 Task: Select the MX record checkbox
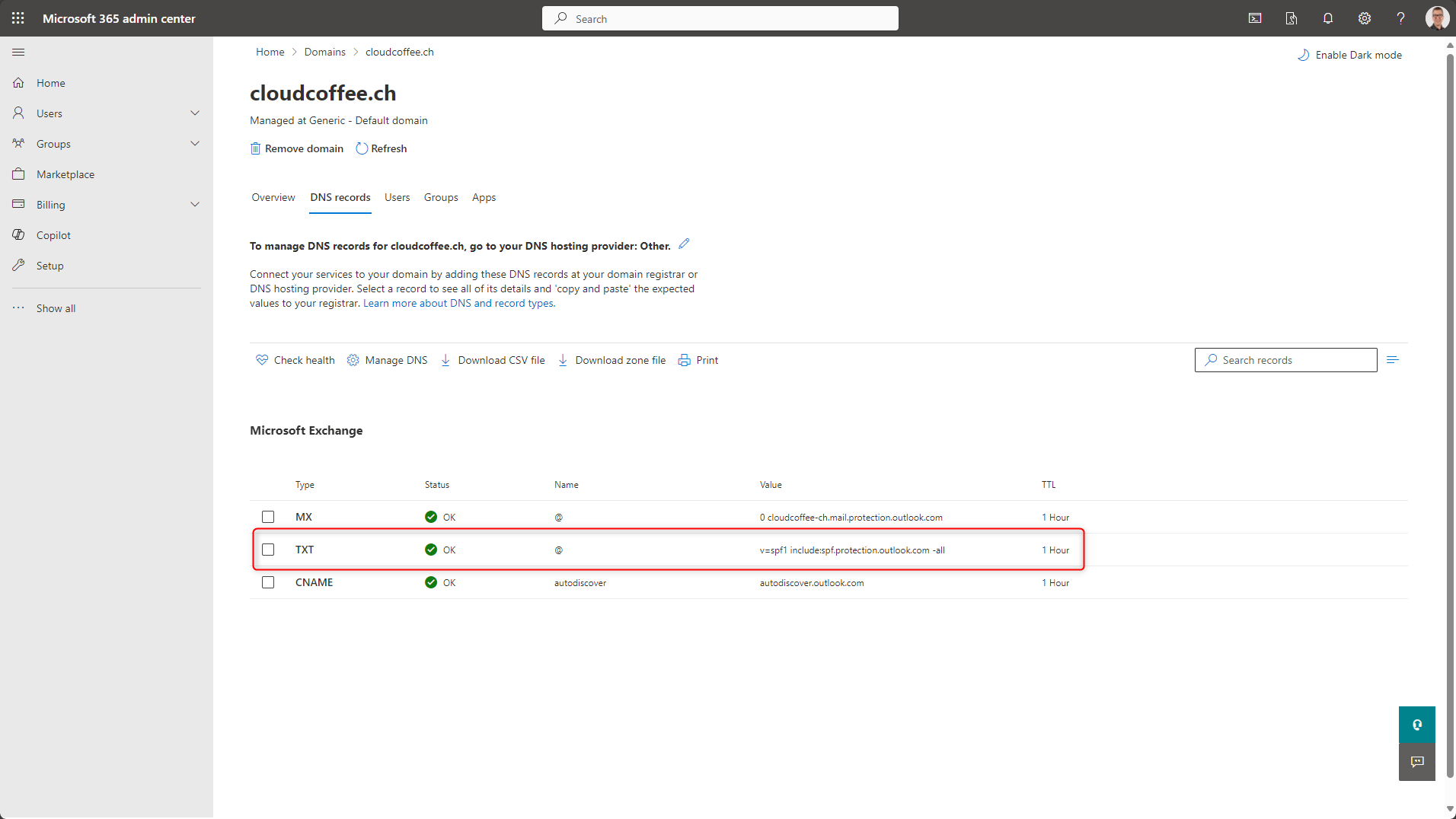coord(268,517)
